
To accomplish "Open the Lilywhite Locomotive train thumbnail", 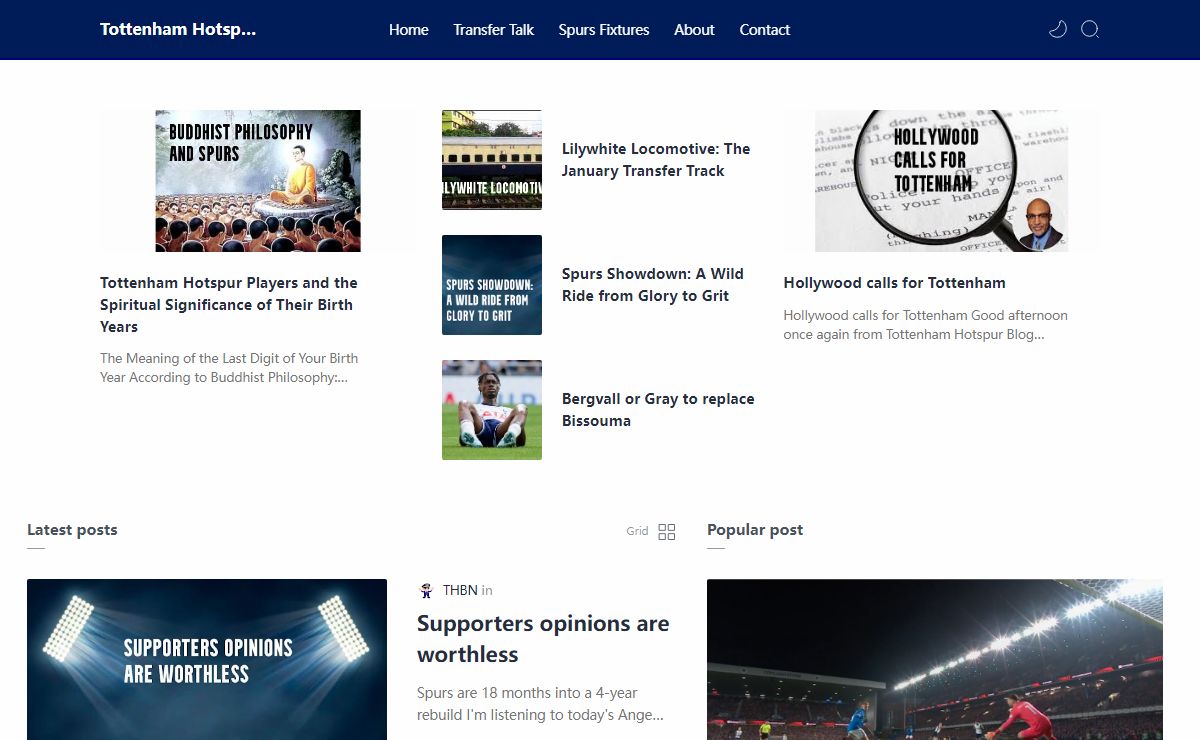I will [x=492, y=160].
